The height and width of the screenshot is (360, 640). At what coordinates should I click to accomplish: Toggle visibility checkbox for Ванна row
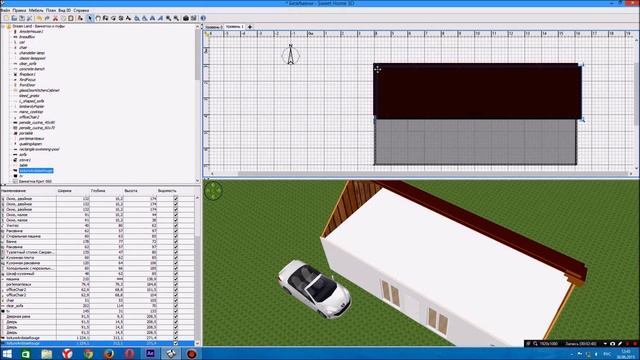click(x=176, y=242)
